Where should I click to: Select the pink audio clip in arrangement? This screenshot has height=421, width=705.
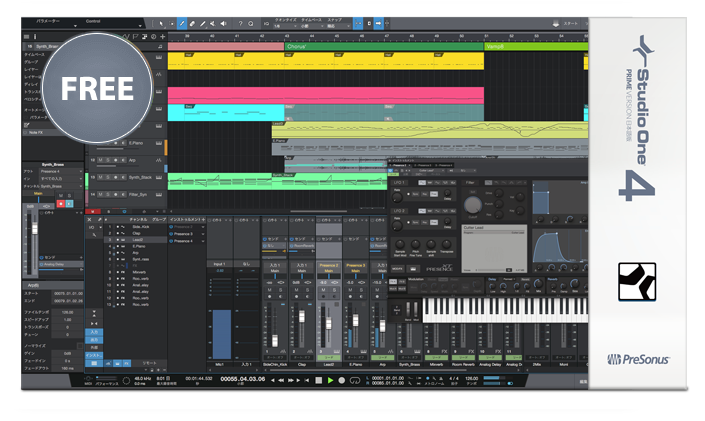[x=326, y=96]
